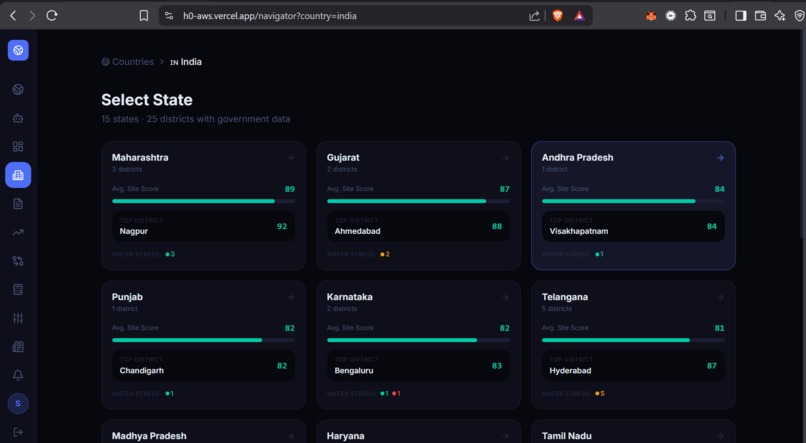Toggle the browser sidebar panel icon

tap(741, 16)
